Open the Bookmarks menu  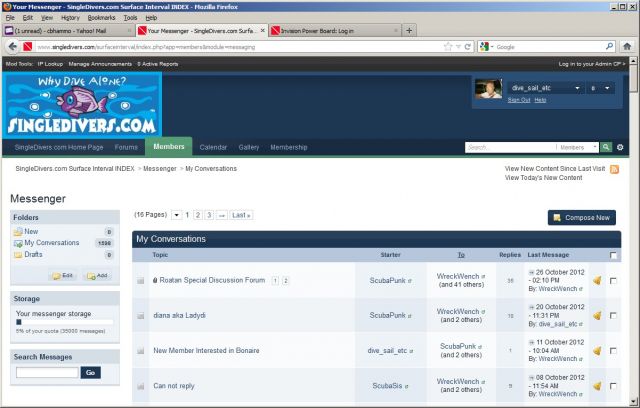point(101,18)
